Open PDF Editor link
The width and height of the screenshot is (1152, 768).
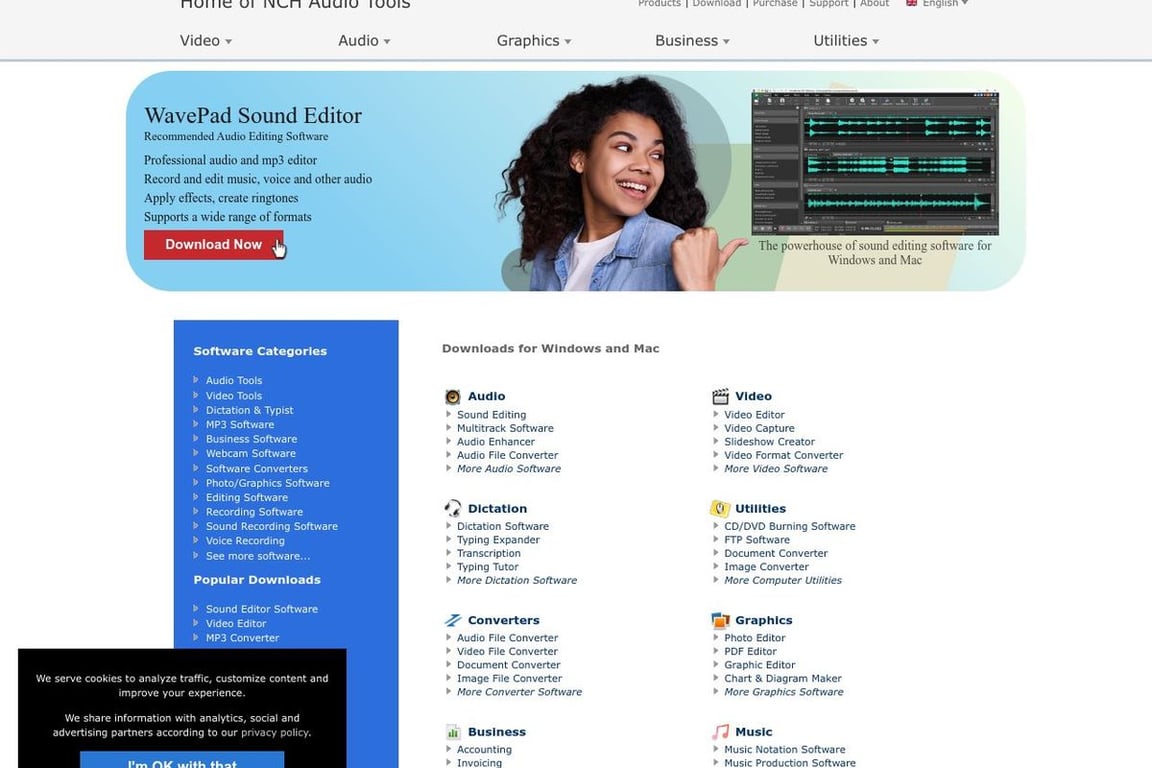tap(750, 652)
